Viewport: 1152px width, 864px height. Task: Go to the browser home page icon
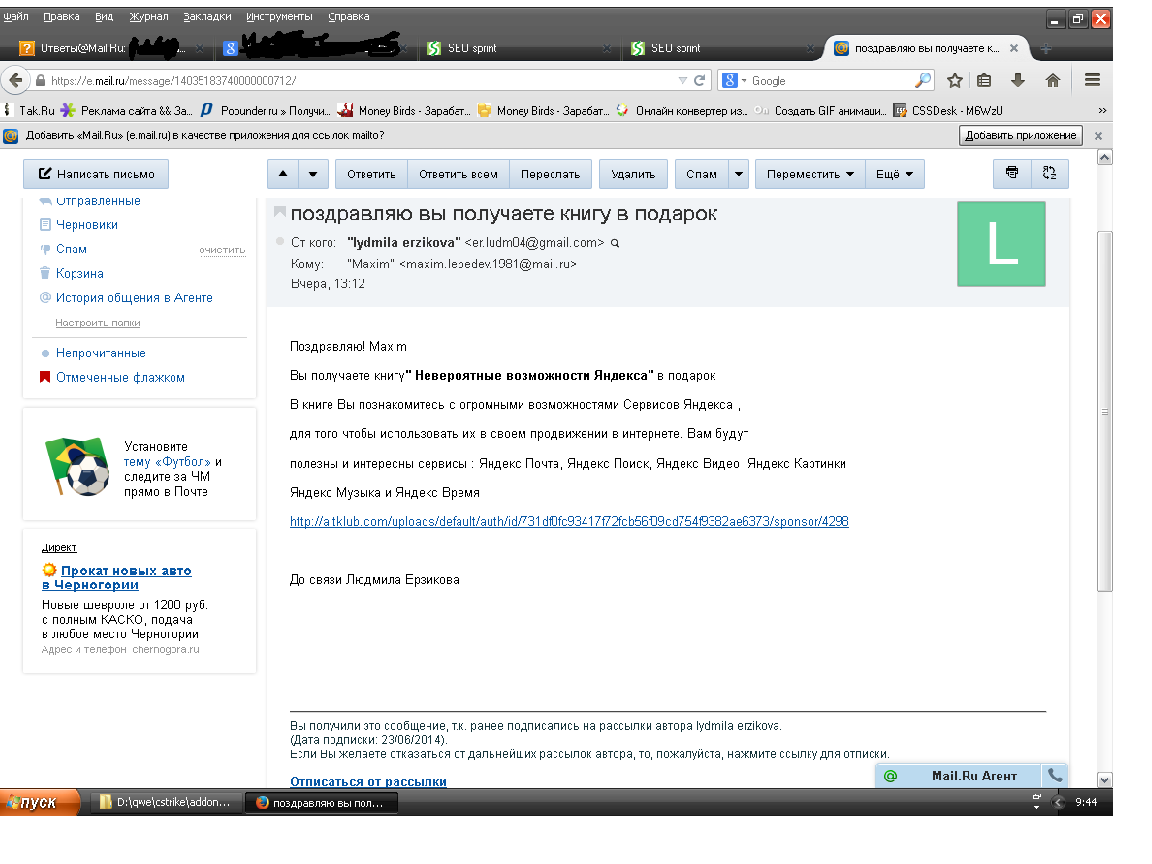(1053, 81)
